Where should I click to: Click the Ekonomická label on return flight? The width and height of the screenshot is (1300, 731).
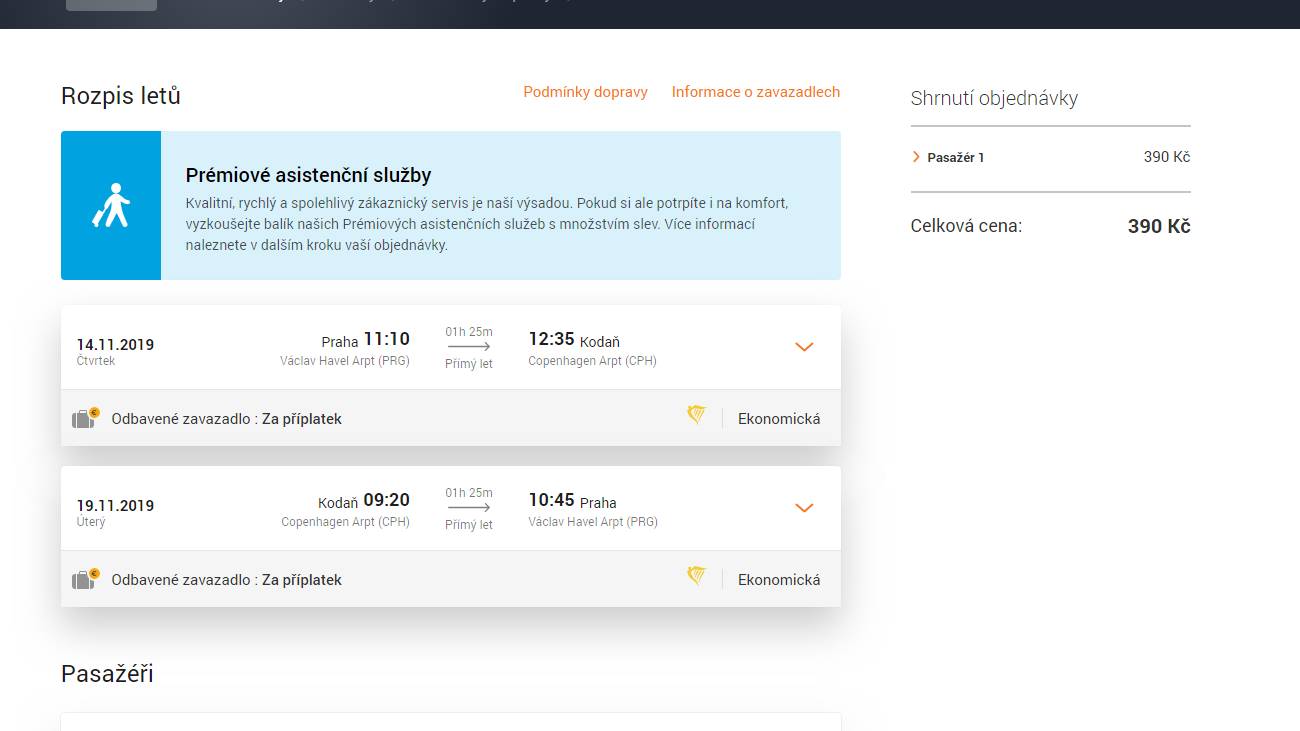coord(778,580)
